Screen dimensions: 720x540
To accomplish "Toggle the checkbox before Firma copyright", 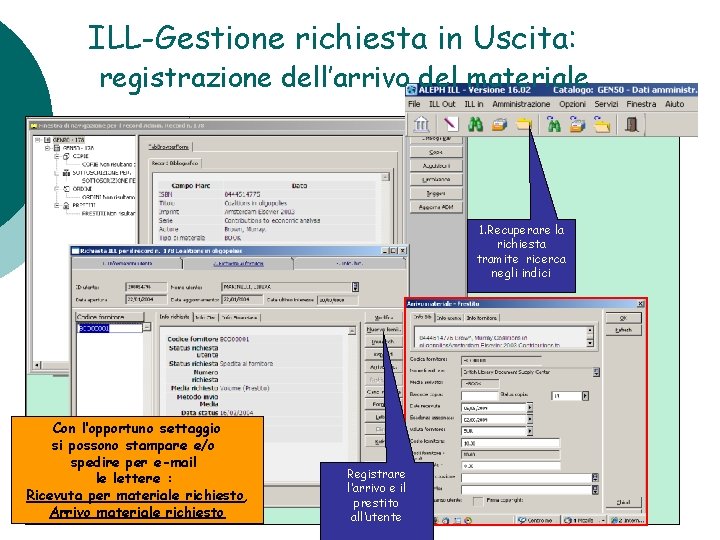I will point(478,501).
